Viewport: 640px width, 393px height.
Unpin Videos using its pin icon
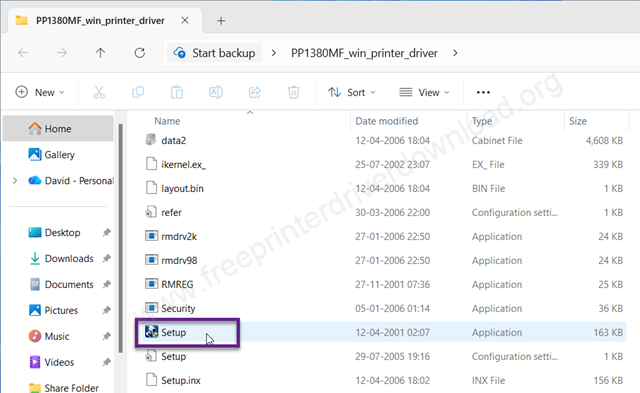click(x=107, y=362)
